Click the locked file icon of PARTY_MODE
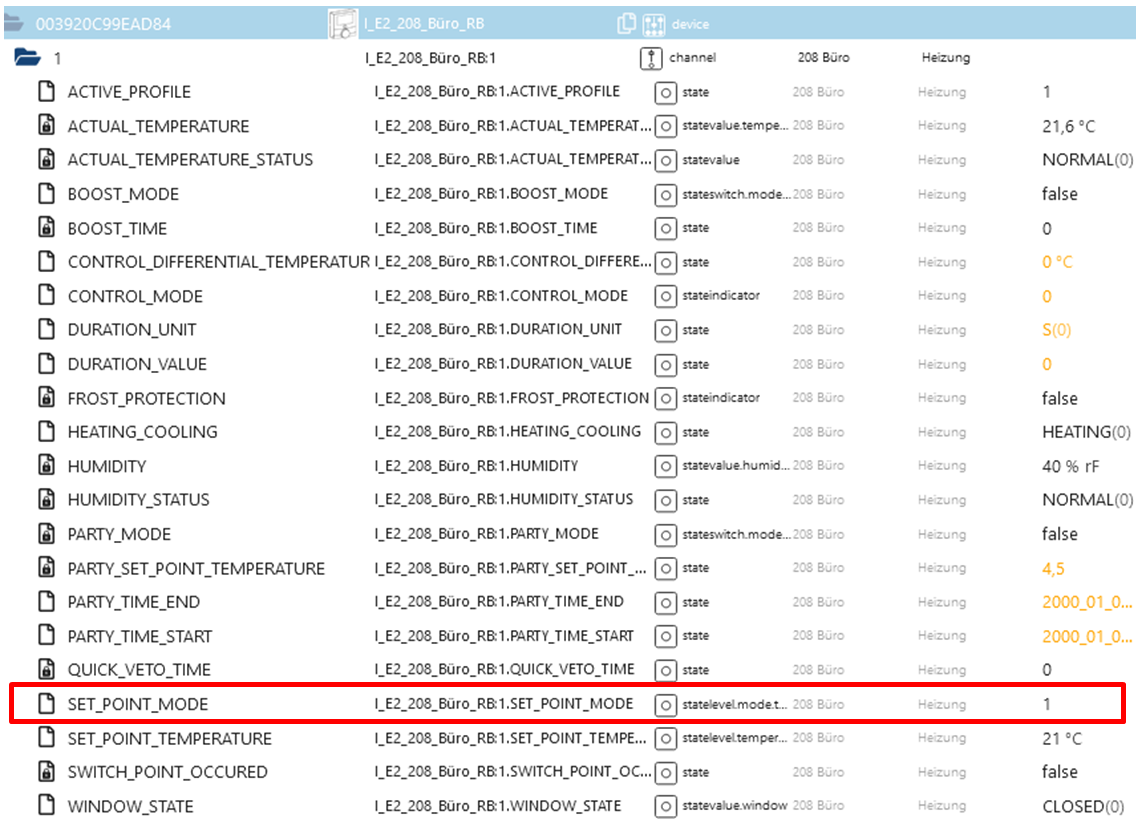The height and width of the screenshot is (824, 1136). click(46, 534)
